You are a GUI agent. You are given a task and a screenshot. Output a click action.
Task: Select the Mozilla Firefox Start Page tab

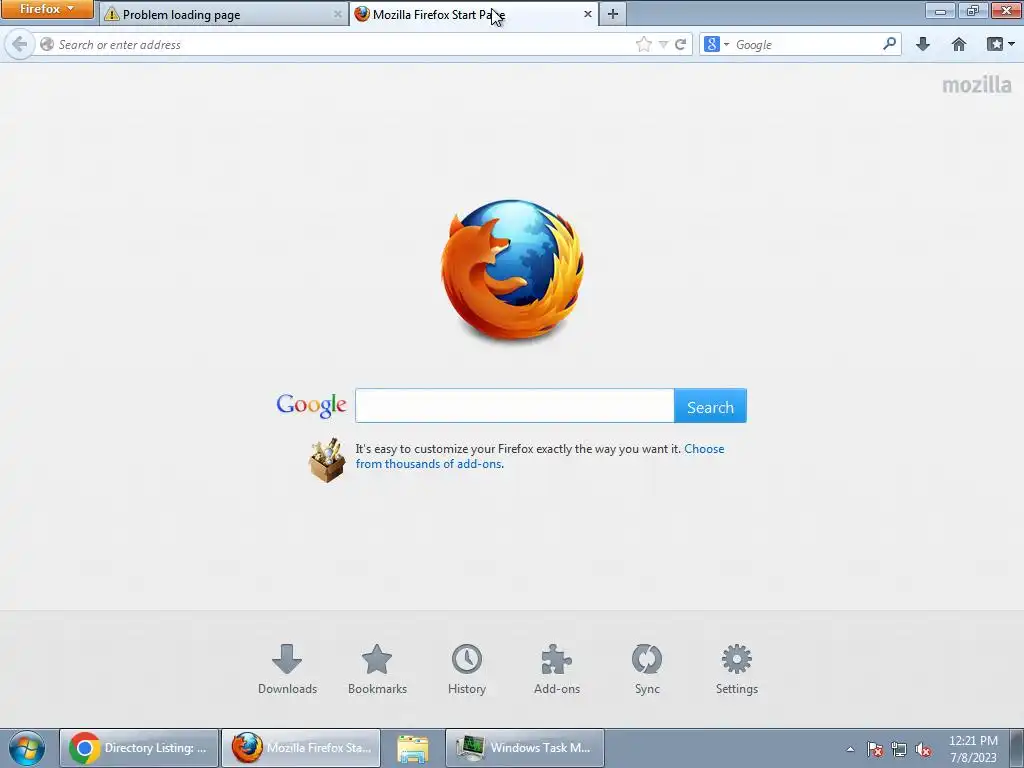point(474,14)
